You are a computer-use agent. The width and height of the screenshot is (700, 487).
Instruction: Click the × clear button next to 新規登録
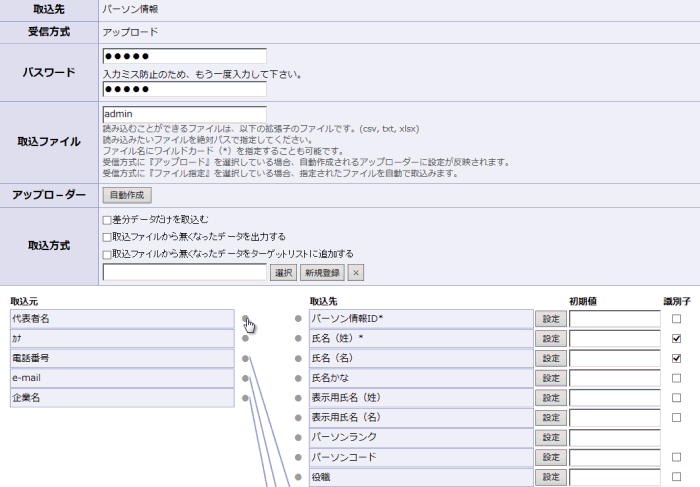click(x=356, y=273)
